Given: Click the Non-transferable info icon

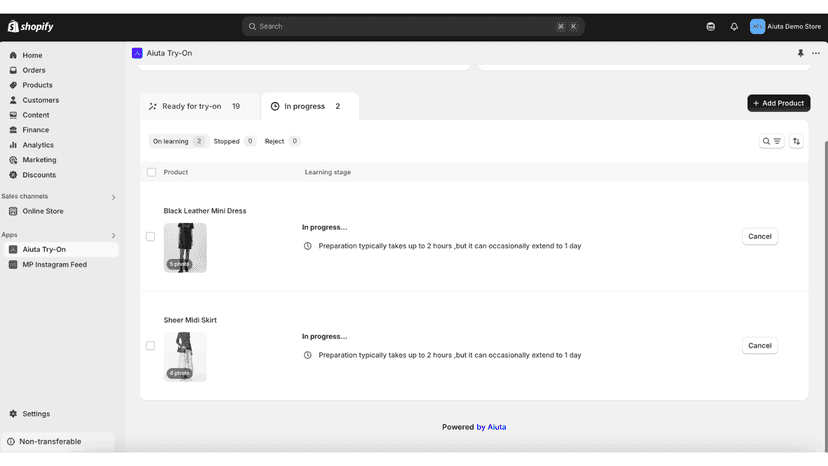Looking at the screenshot, I should point(11,441).
